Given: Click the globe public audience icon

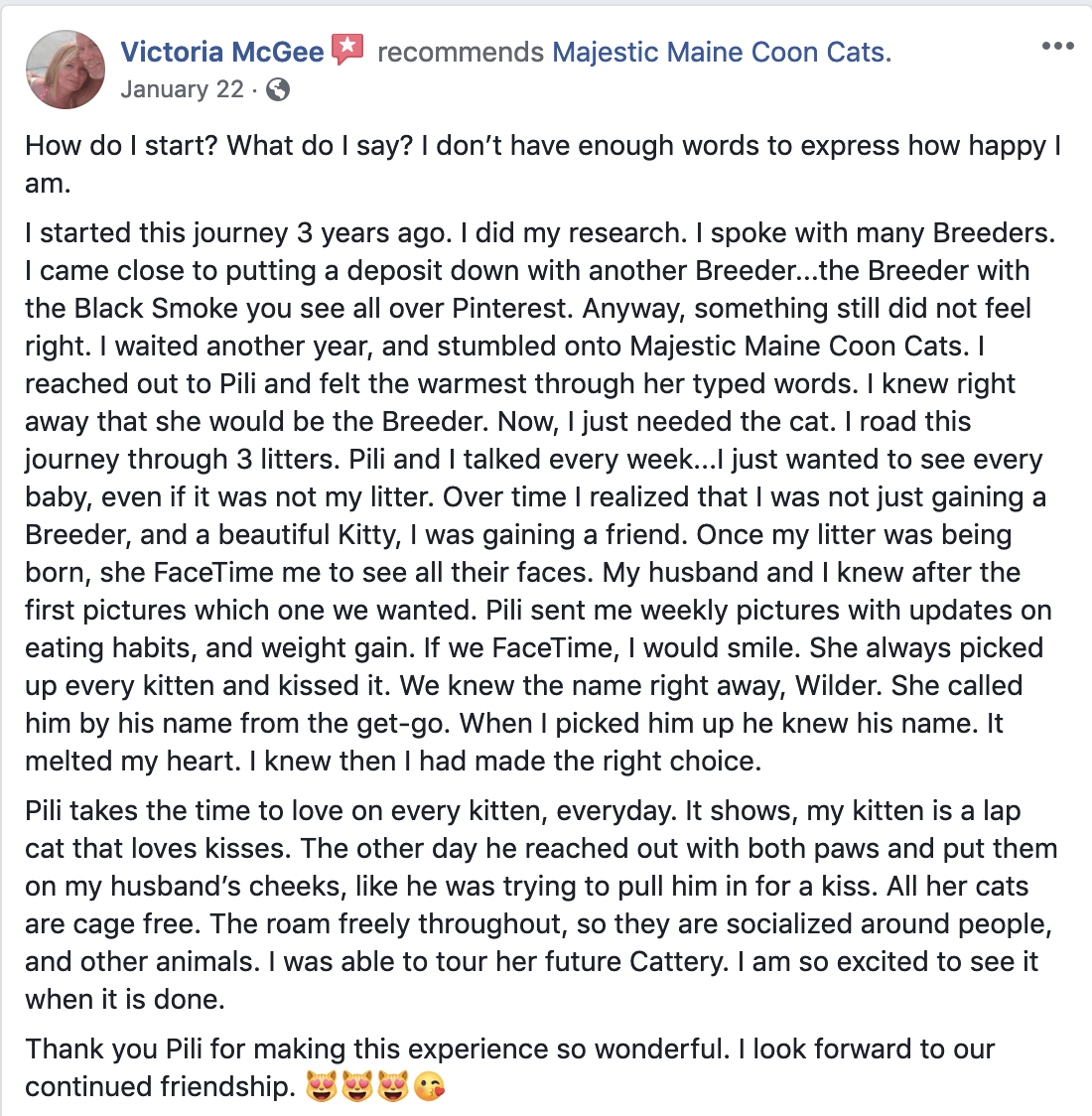Looking at the screenshot, I should click(x=279, y=90).
